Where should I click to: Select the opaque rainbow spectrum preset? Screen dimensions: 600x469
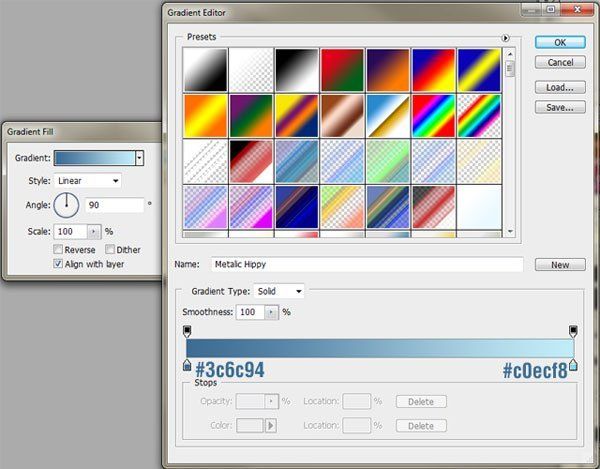tap(433, 116)
